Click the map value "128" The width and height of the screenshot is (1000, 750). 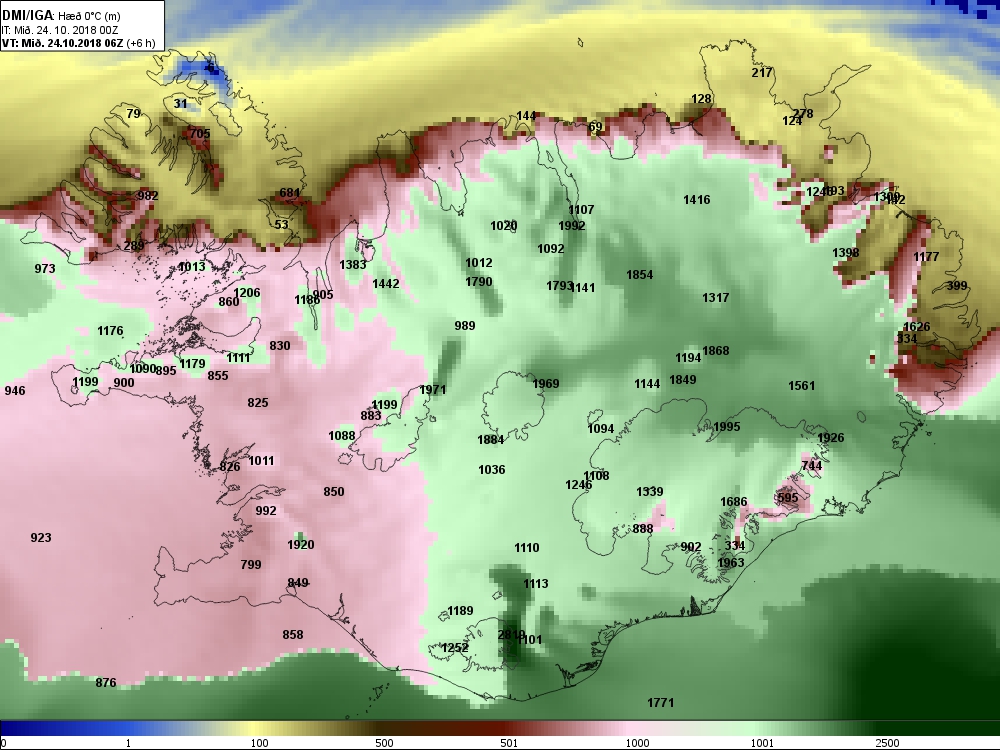tap(701, 99)
